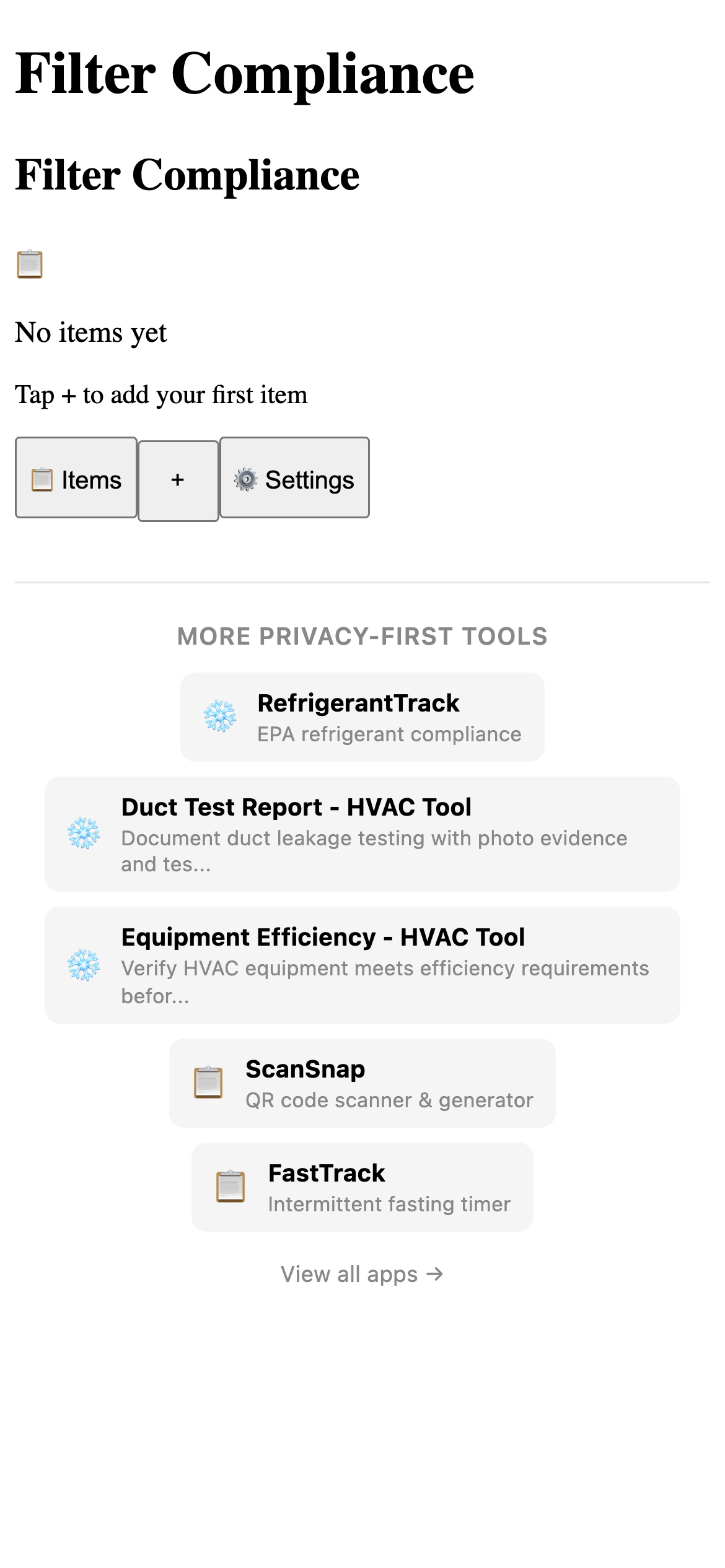
Task: Open the Settings tab
Action: pyautogui.click(x=294, y=479)
